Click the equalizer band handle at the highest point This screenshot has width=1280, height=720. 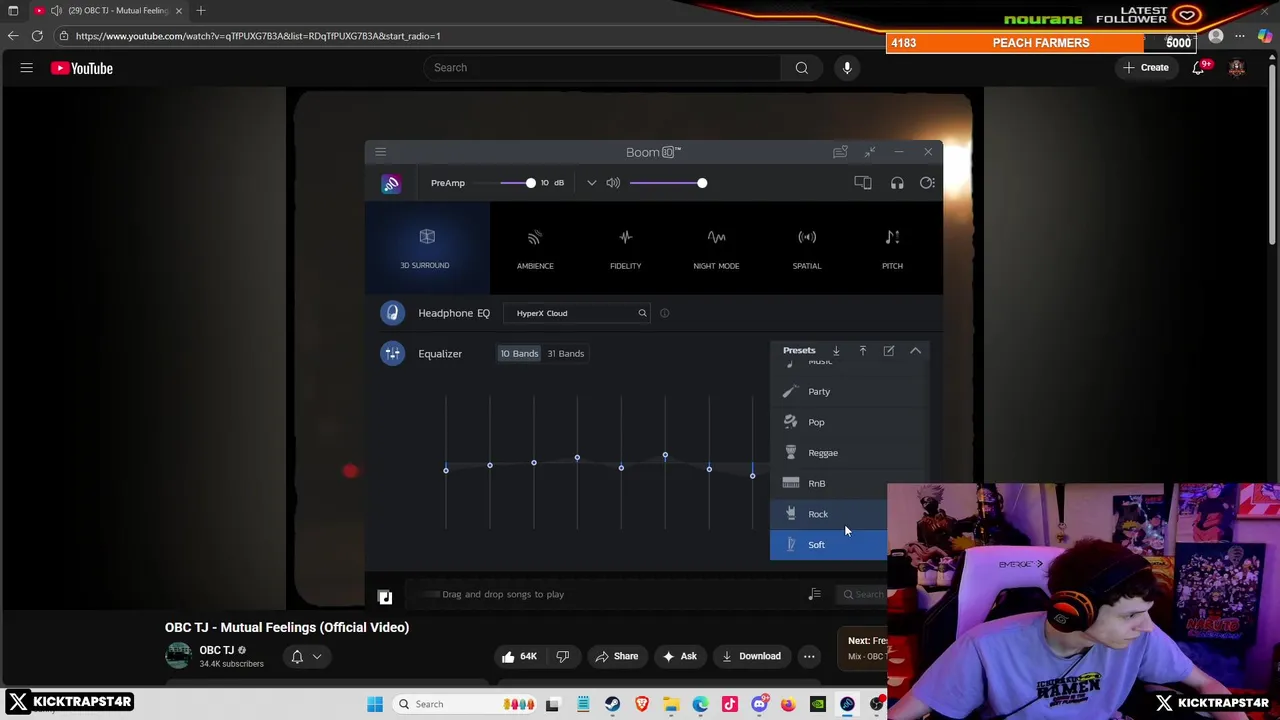coord(665,455)
